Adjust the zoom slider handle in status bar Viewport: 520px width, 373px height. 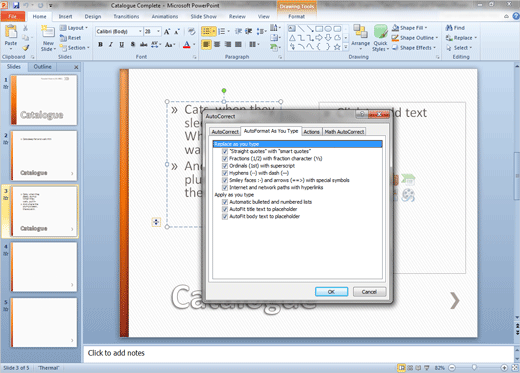[474, 368]
